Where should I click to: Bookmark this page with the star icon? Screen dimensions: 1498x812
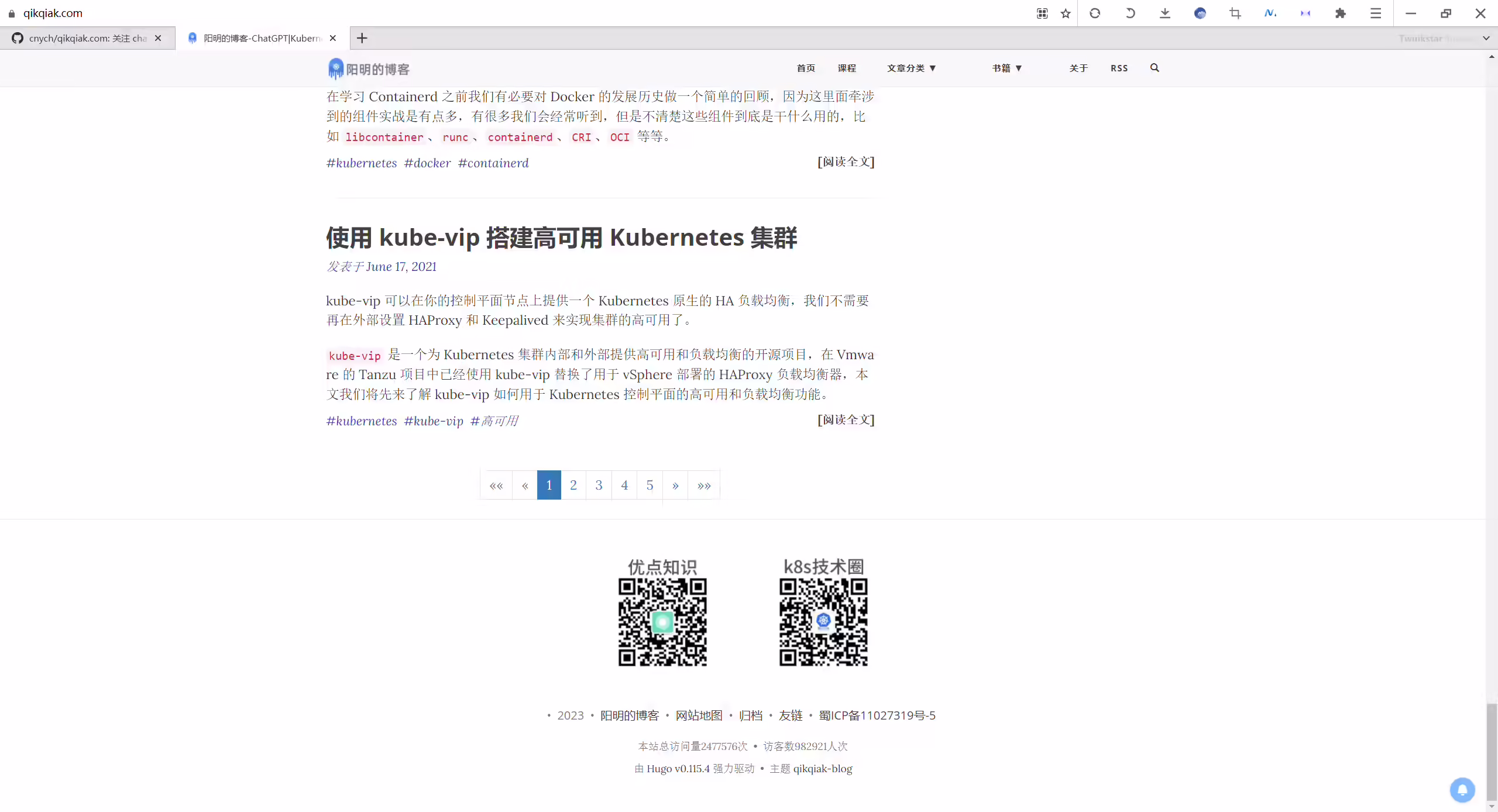pos(1066,13)
